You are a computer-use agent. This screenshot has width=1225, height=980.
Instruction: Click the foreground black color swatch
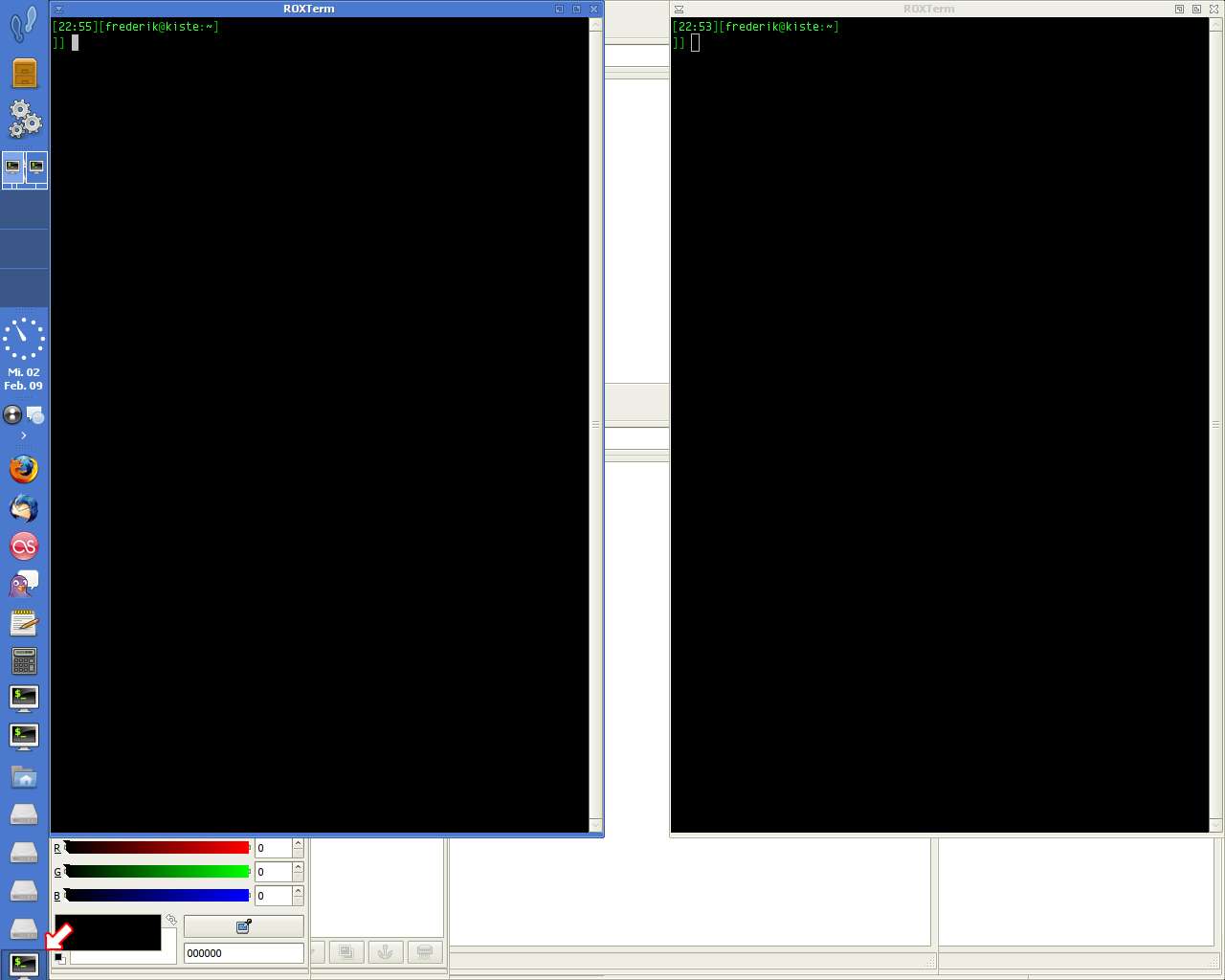point(107,931)
